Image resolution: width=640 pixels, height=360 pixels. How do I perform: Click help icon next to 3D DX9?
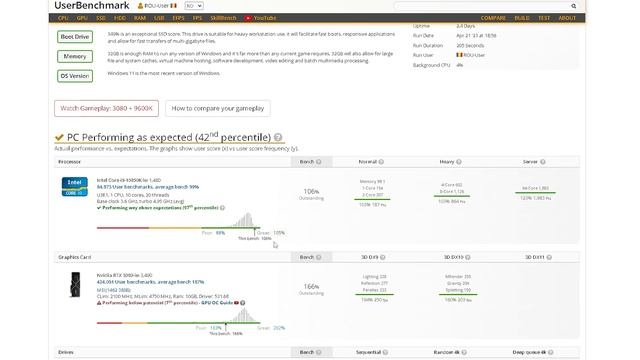click(382, 257)
